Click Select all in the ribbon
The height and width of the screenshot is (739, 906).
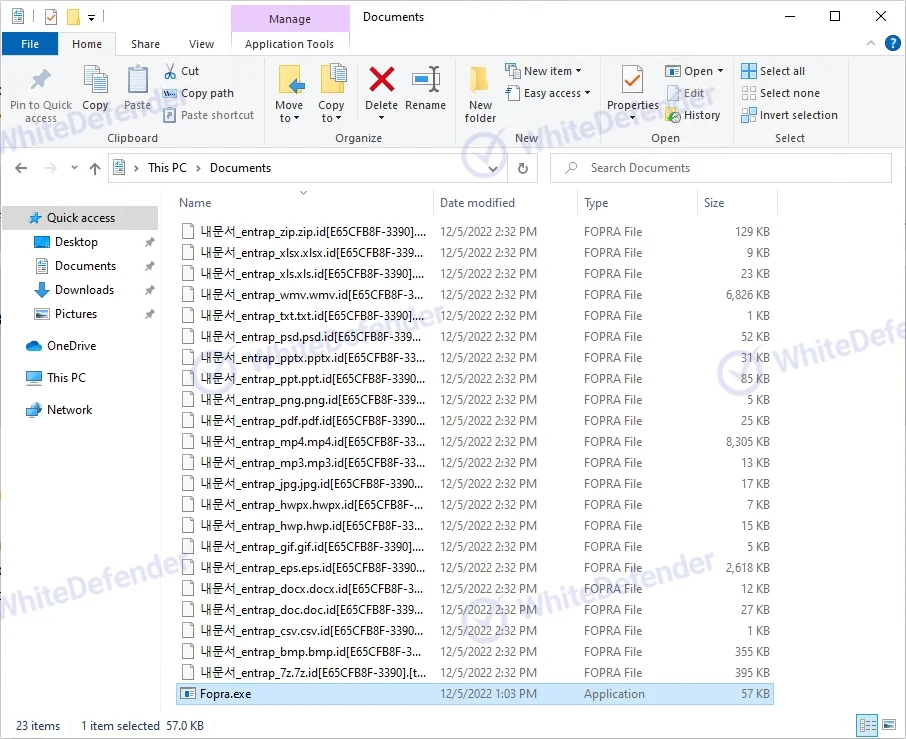773,71
